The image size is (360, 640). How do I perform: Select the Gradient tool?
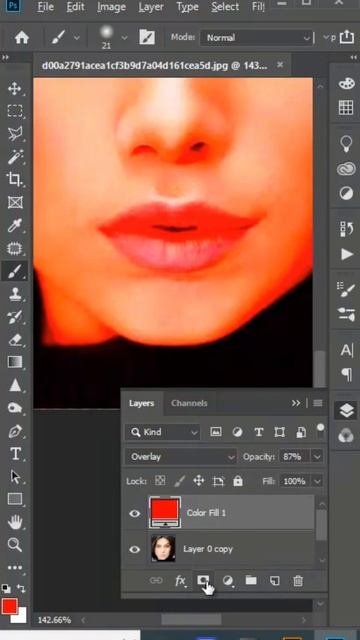point(15,362)
